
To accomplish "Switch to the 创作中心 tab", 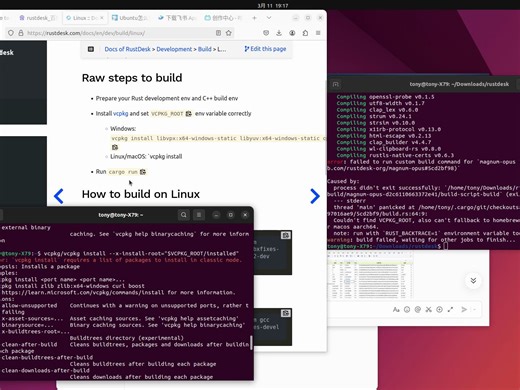I will pos(223,18).
